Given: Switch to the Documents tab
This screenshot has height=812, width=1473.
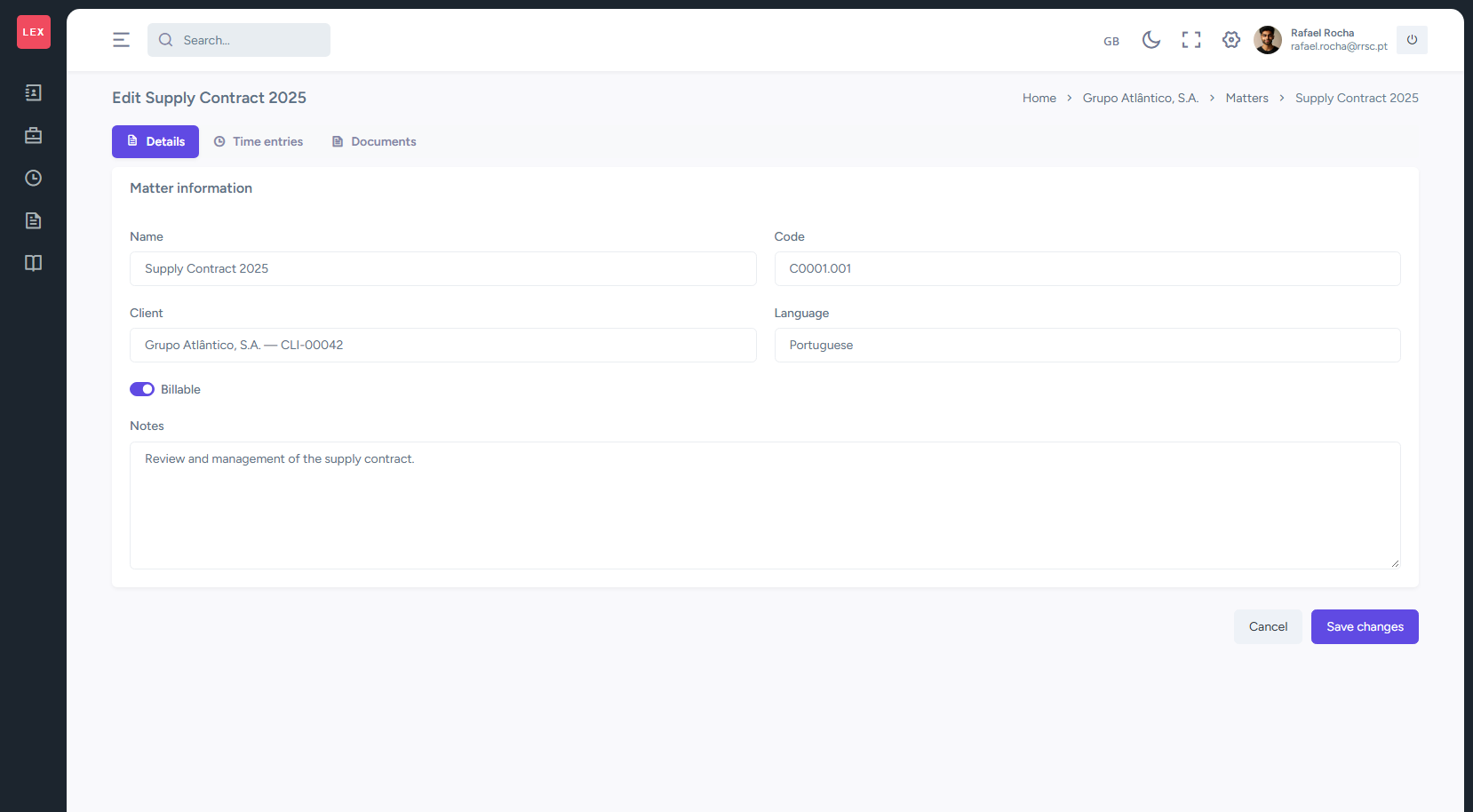Looking at the screenshot, I should click(x=374, y=141).
